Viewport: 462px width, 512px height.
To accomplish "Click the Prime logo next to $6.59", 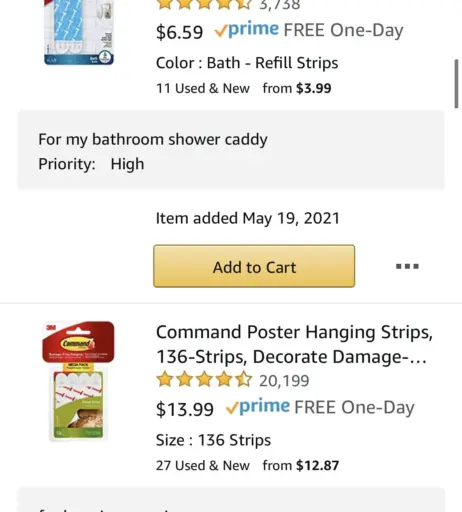I will coord(247,30).
